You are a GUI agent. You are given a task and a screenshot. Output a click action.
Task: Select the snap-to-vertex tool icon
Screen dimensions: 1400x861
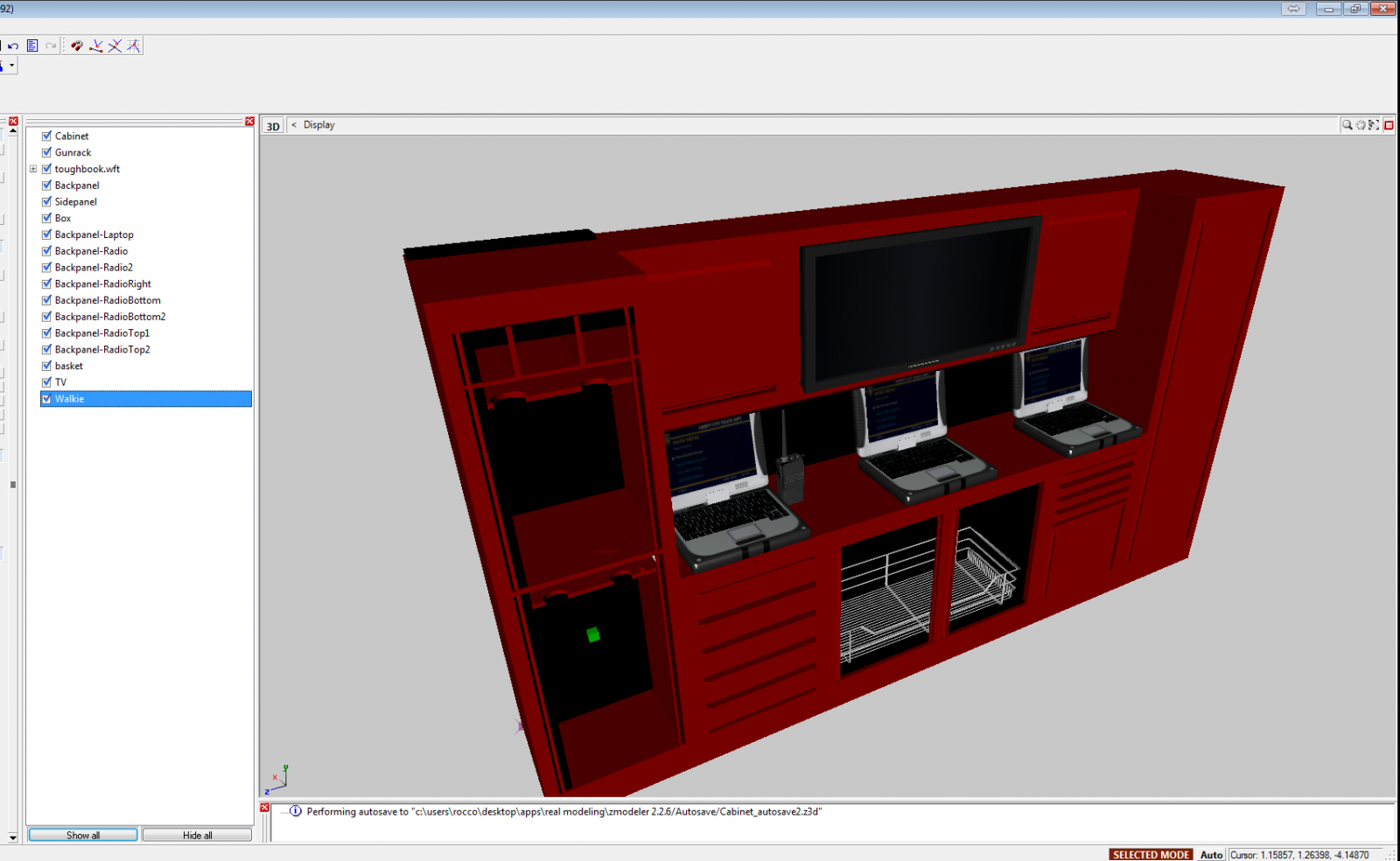pyautogui.click(x=96, y=45)
